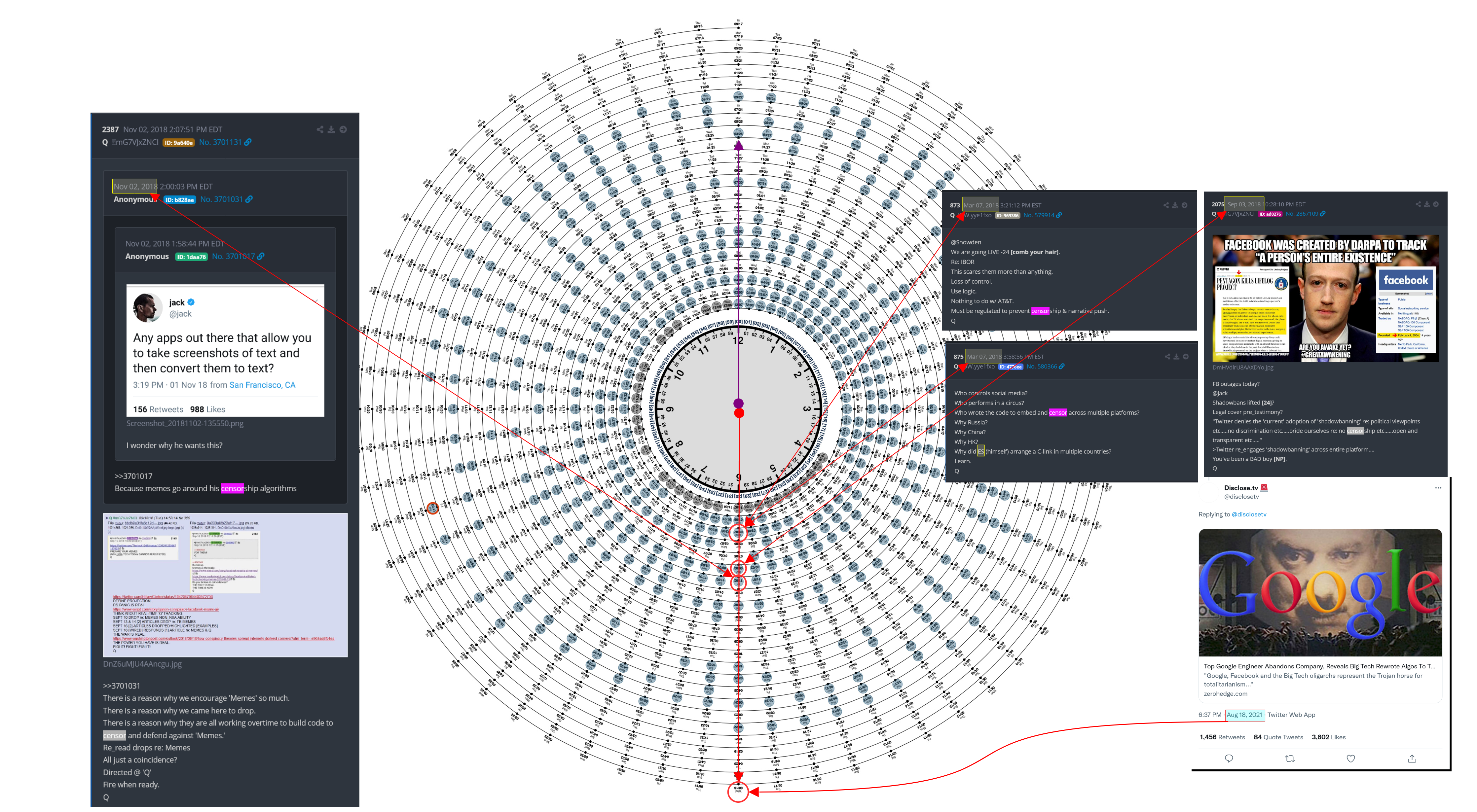Click the 3,602 Likes count
The image size is (1477, 812).
[x=1328, y=737]
